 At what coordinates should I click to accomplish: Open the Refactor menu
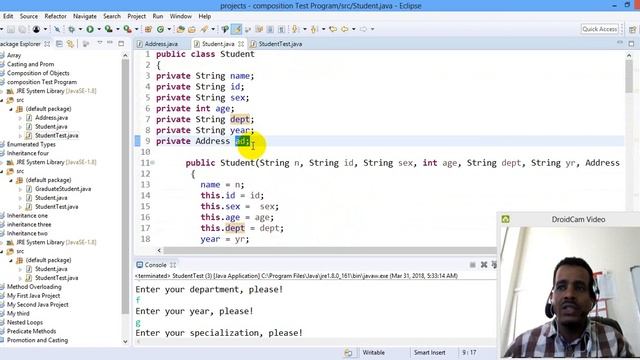tap(56, 16)
